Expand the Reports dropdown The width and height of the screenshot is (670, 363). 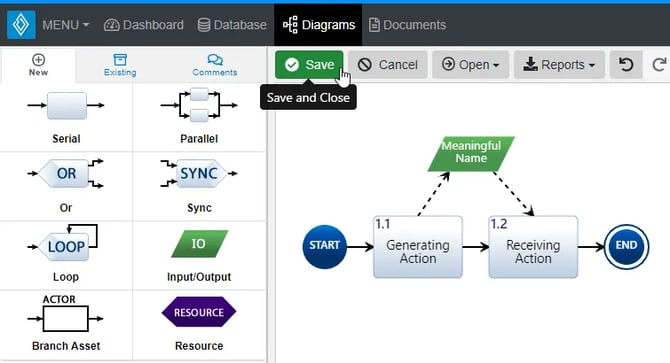point(559,65)
